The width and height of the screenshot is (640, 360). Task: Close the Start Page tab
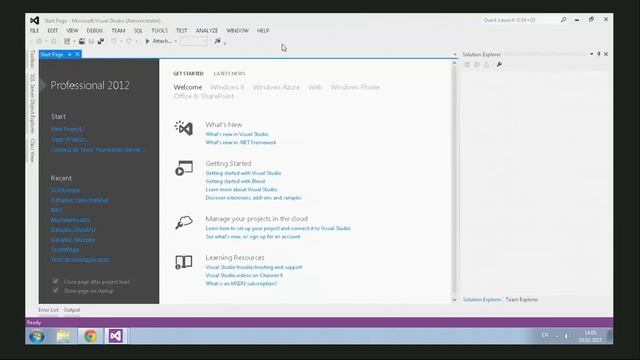[x=77, y=54]
